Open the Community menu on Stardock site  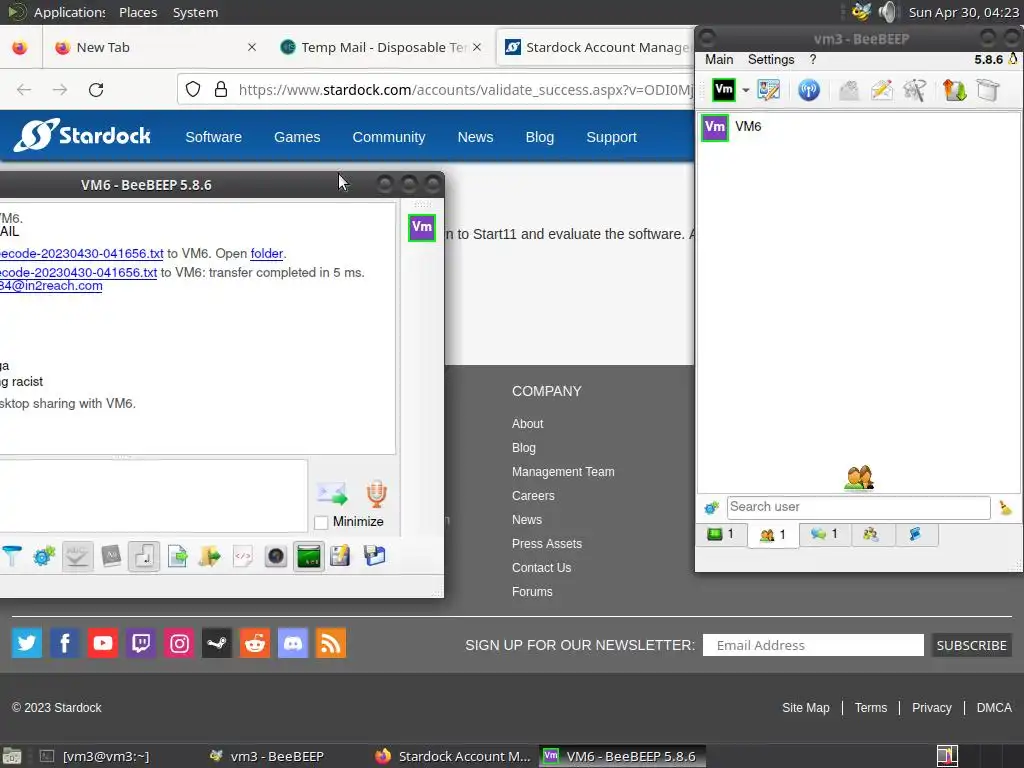click(x=389, y=137)
